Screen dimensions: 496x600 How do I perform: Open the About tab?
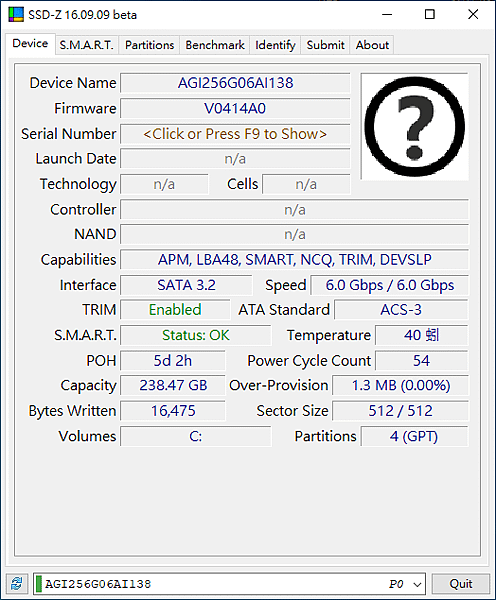372,45
